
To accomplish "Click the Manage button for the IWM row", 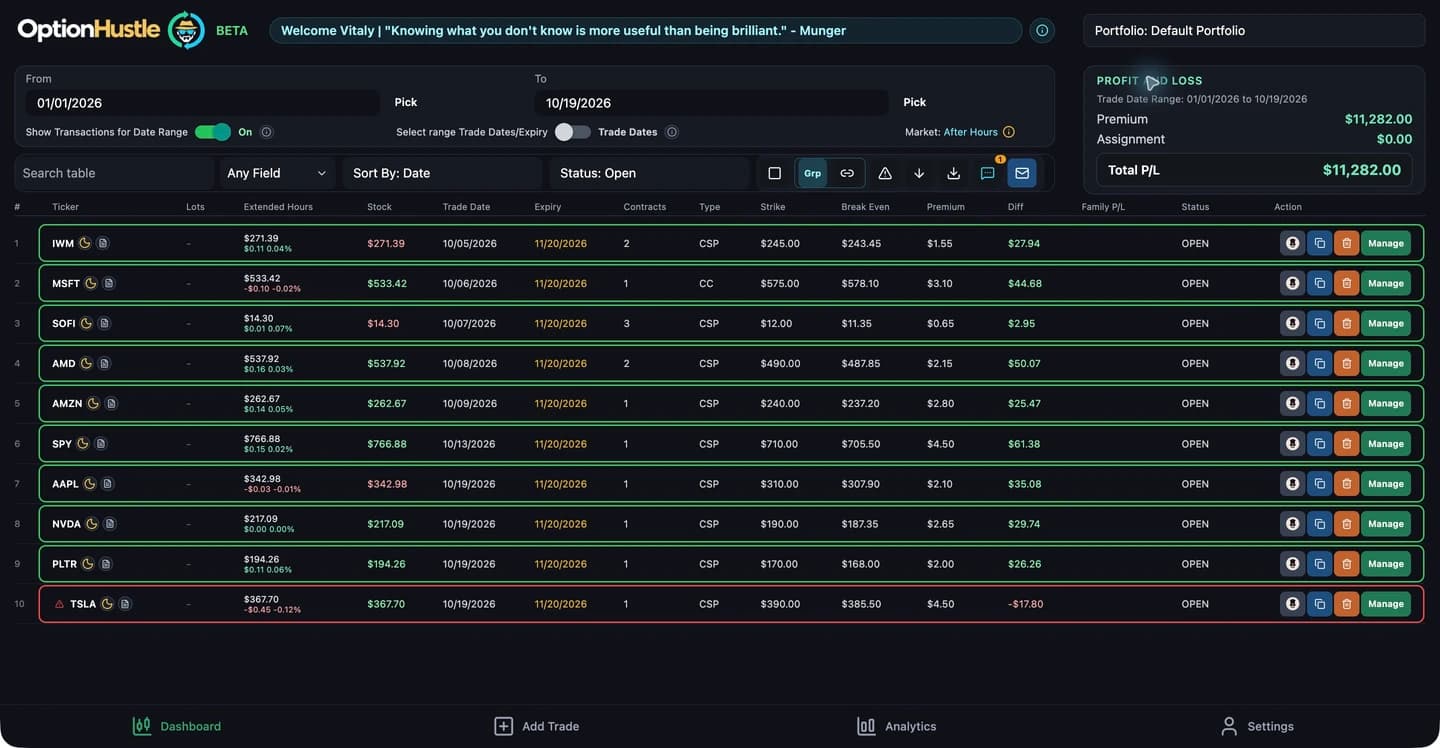I will pyautogui.click(x=1386, y=243).
